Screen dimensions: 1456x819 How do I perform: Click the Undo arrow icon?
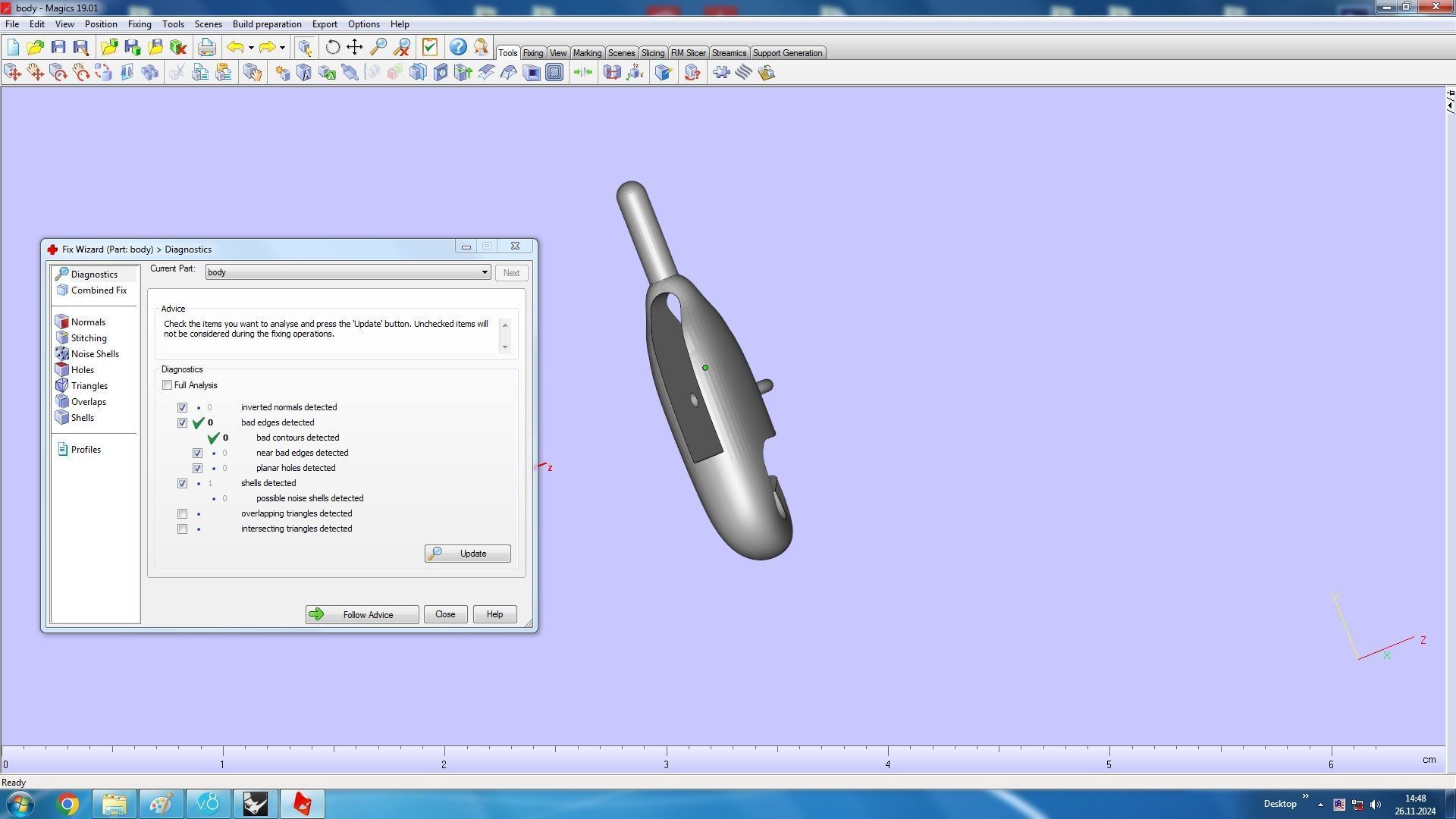(x=235, y=48)
